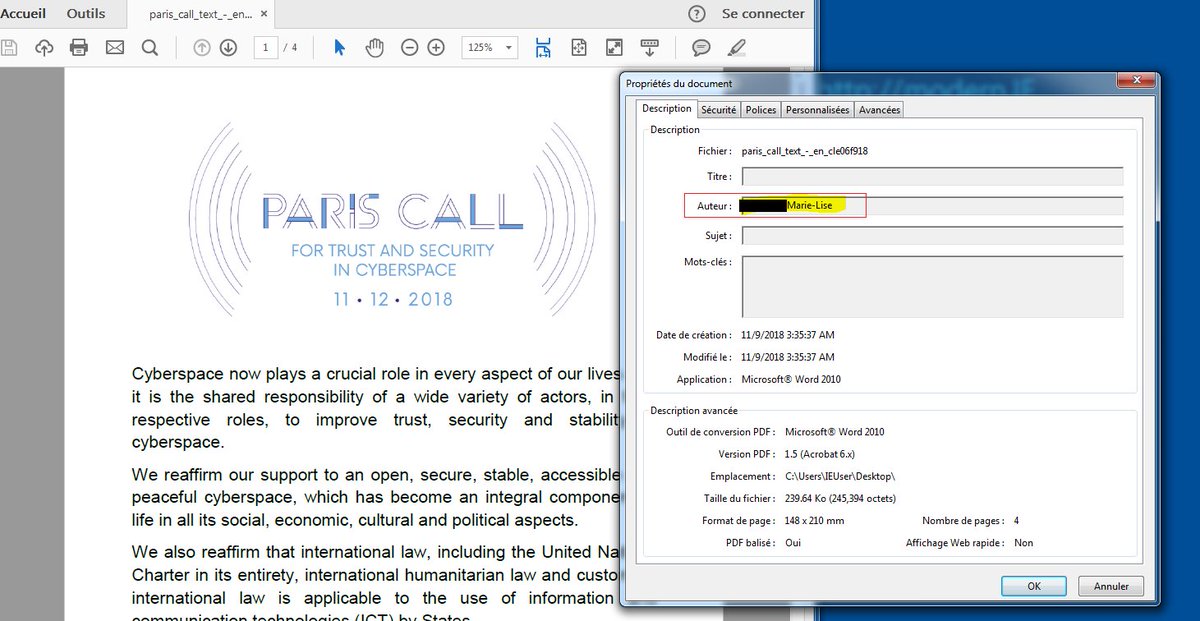The image size is (1200, 621).
Task: Click the Titre input field
Action: click(932, 176)
